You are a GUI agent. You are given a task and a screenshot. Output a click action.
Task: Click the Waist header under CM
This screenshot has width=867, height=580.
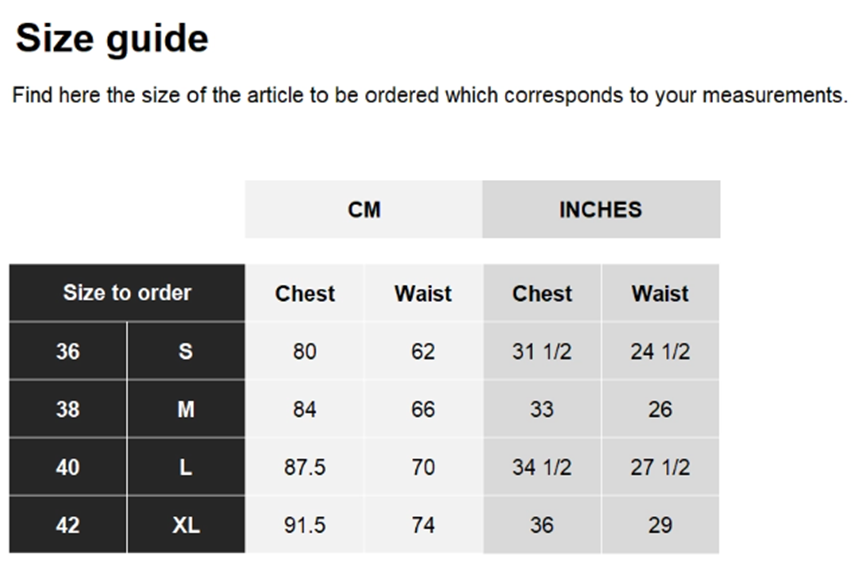click(x=423, y=294)
